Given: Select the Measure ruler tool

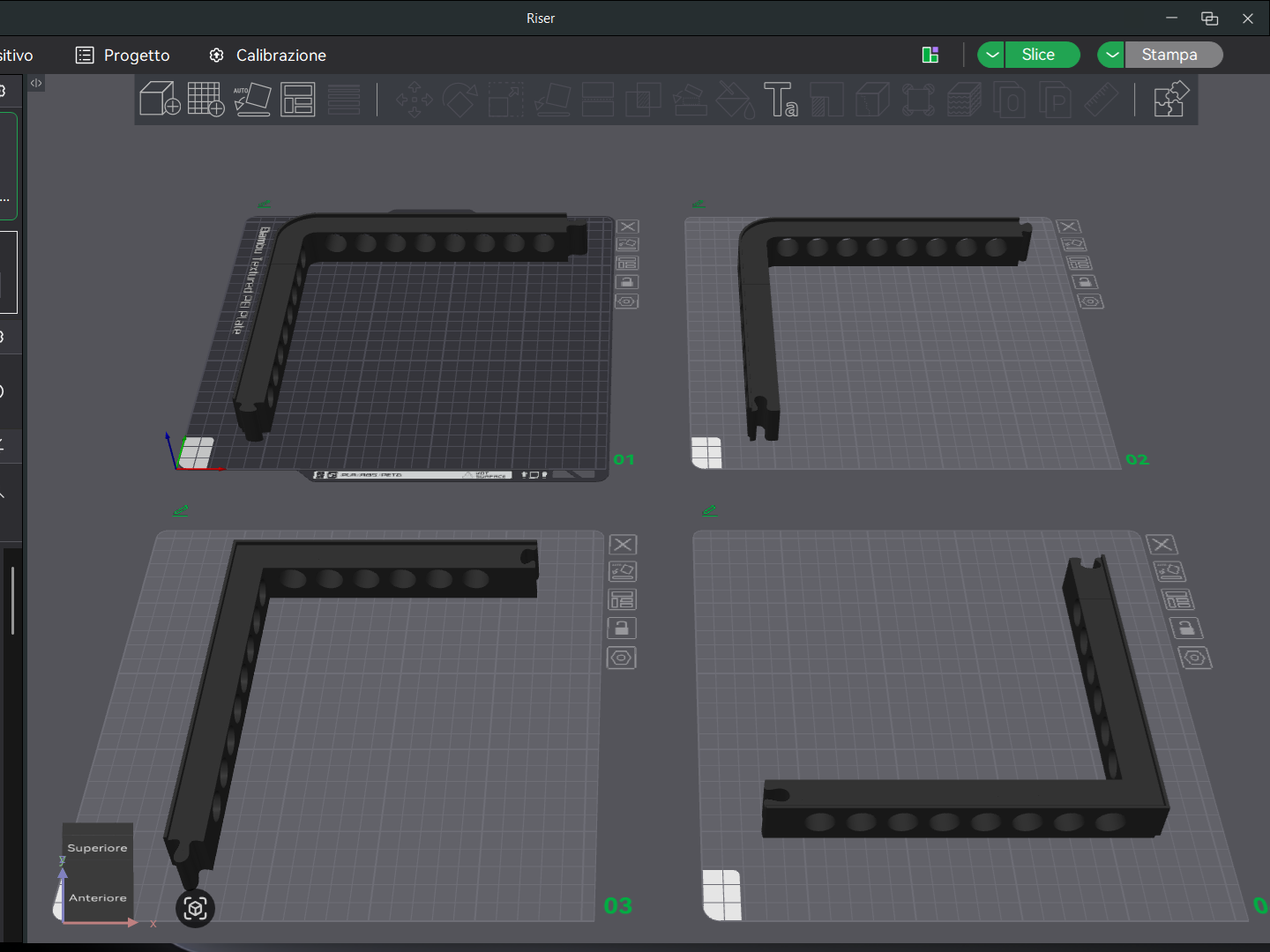Looking at the screenshot, I should 1101,100.
